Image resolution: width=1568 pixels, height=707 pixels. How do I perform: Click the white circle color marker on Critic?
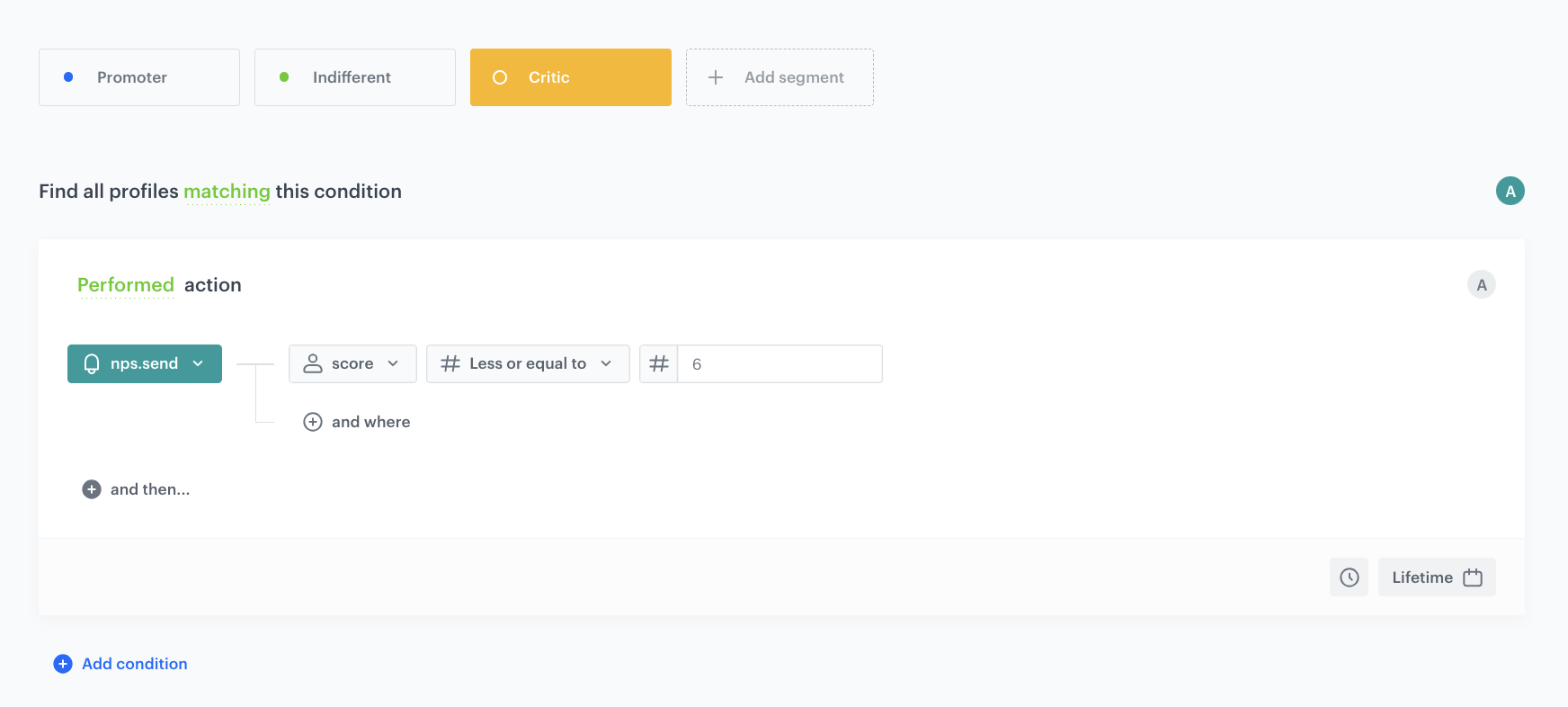click(x=500, y=77)
